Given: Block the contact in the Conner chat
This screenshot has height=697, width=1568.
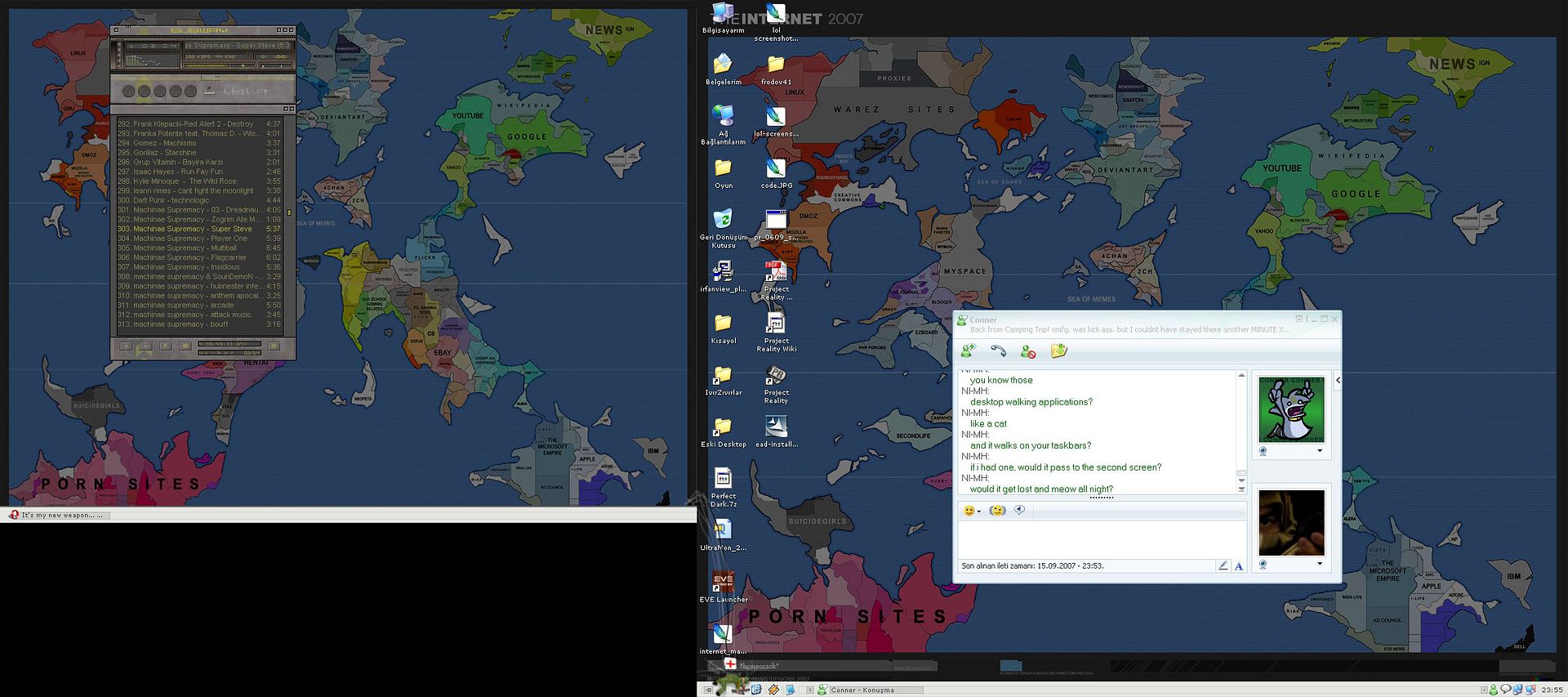Looking at the screenshot, I should [x=1028, y=351].
